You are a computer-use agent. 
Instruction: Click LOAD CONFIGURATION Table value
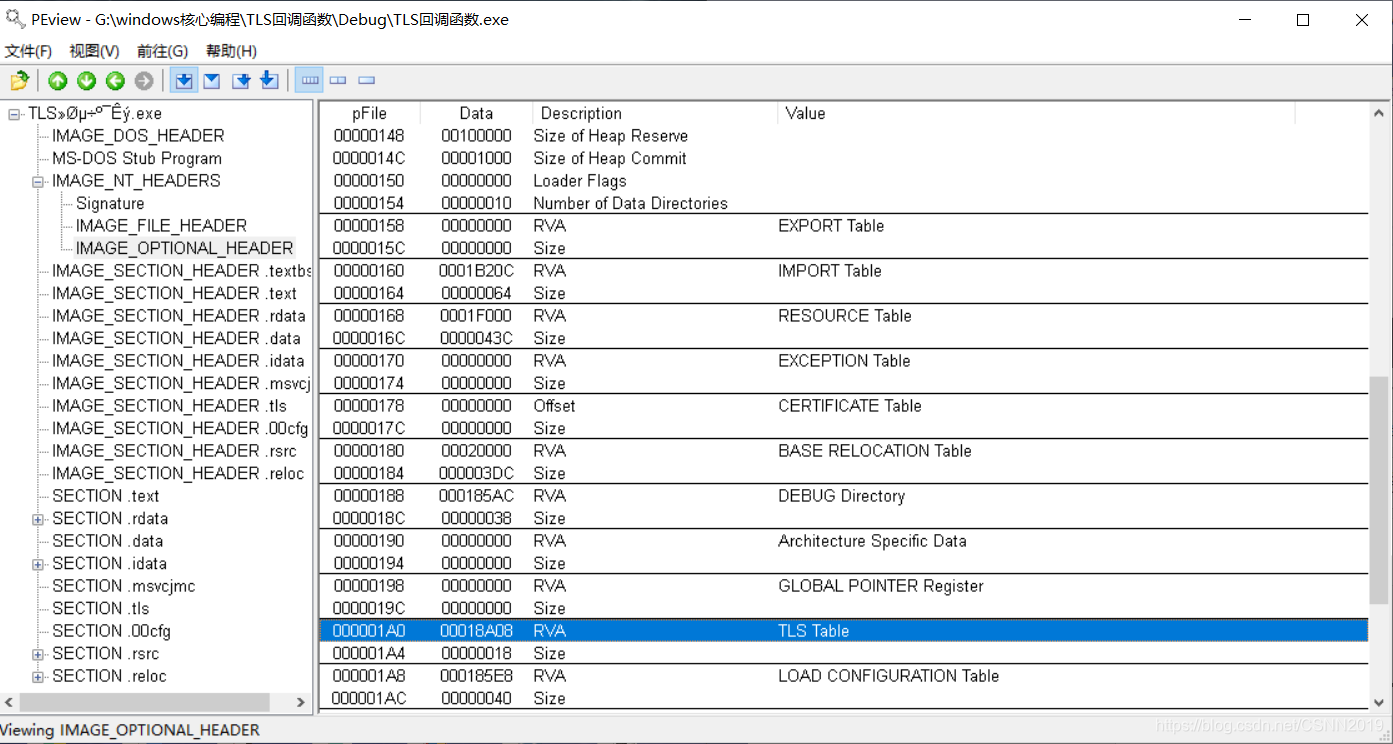[888, 676]
